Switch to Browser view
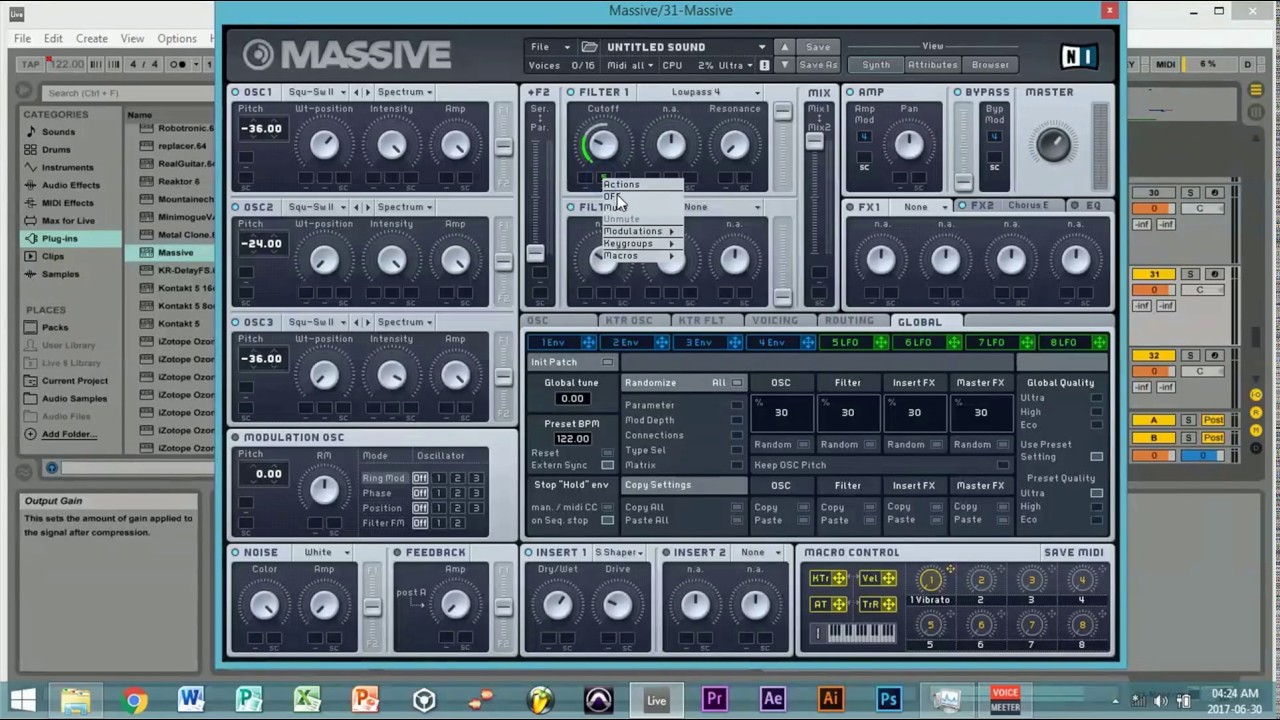This screenshot has height=720, width=1280. coord(990,65)
